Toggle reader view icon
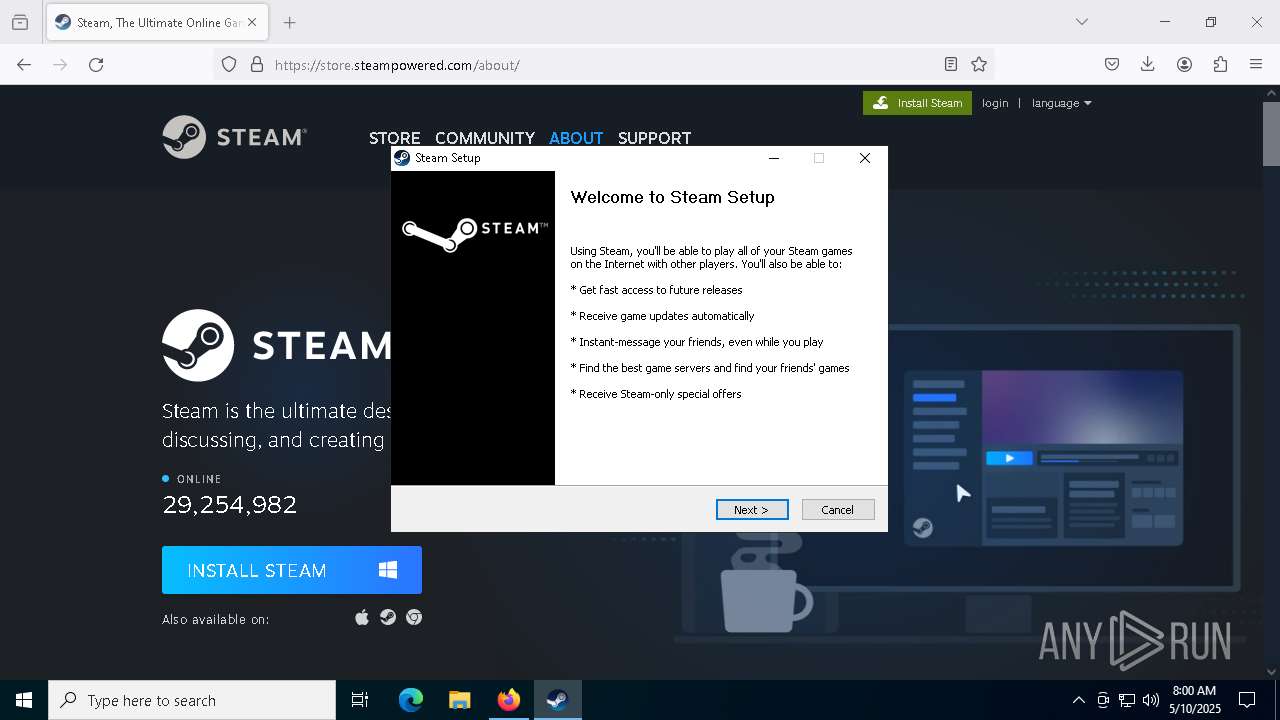 951,65
